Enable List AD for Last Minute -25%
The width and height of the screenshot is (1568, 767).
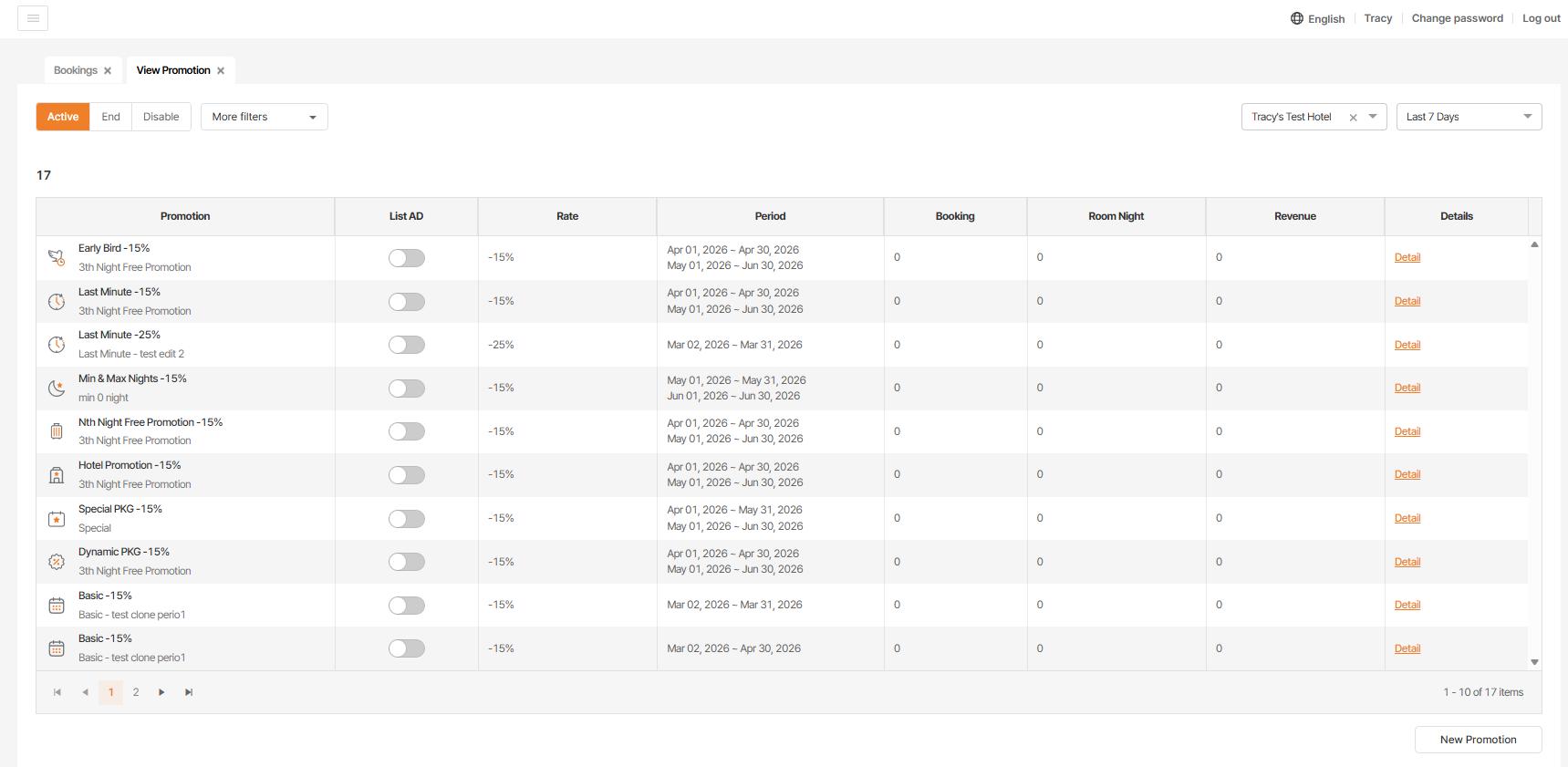click(407, 345)
